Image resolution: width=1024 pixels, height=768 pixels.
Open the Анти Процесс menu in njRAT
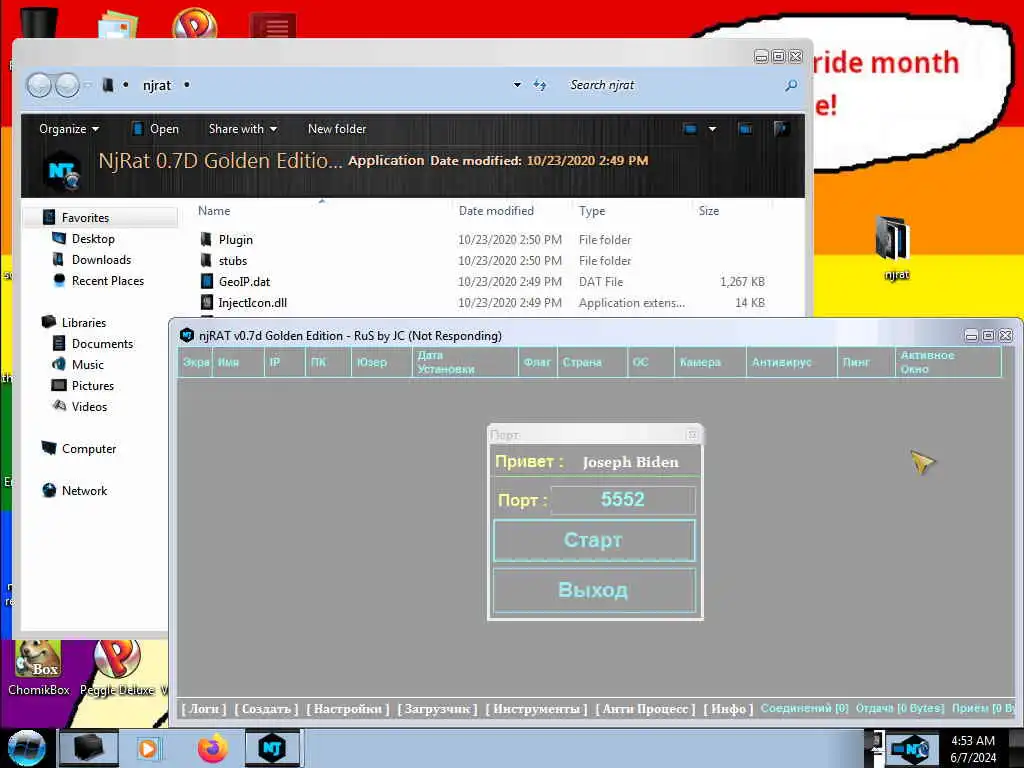(x=645, y=709)
